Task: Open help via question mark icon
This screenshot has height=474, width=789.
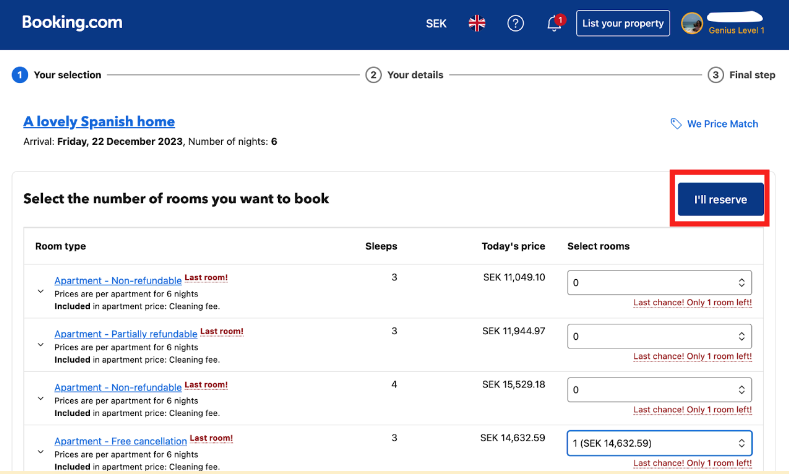Action: point(516,23)
